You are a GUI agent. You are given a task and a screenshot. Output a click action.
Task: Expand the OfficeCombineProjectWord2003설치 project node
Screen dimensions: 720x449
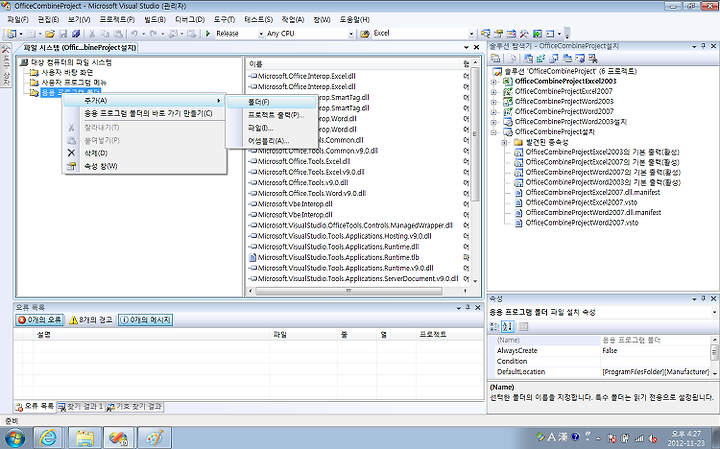494,122
